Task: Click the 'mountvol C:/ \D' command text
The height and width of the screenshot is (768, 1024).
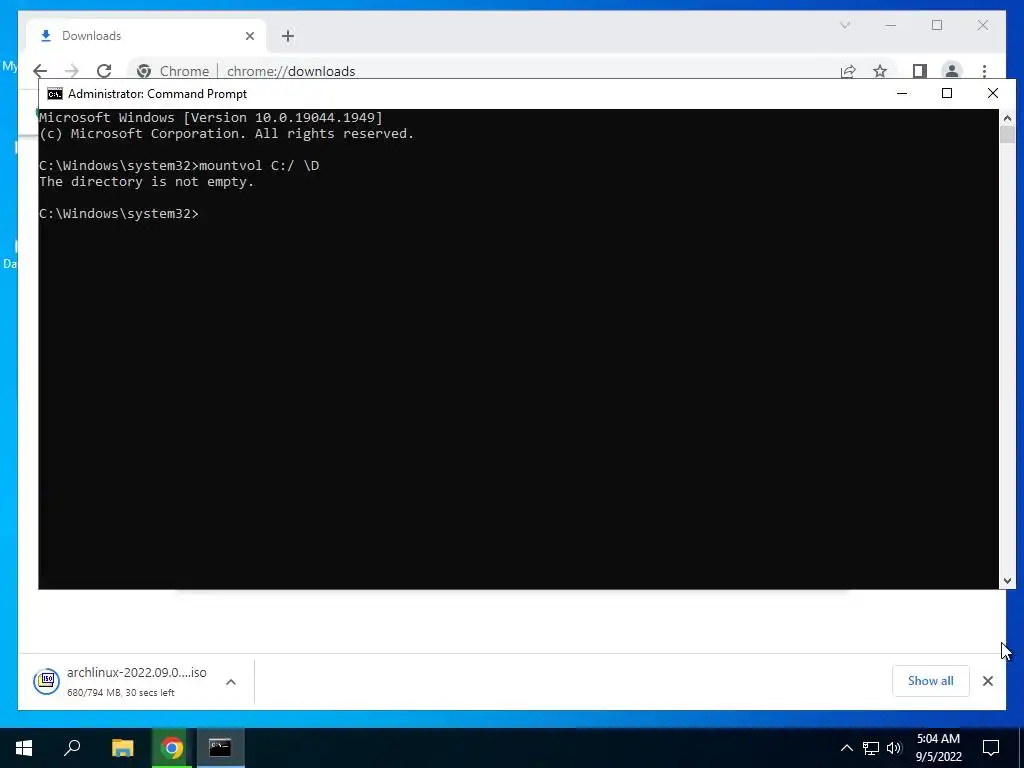Action: pos(259,165)
